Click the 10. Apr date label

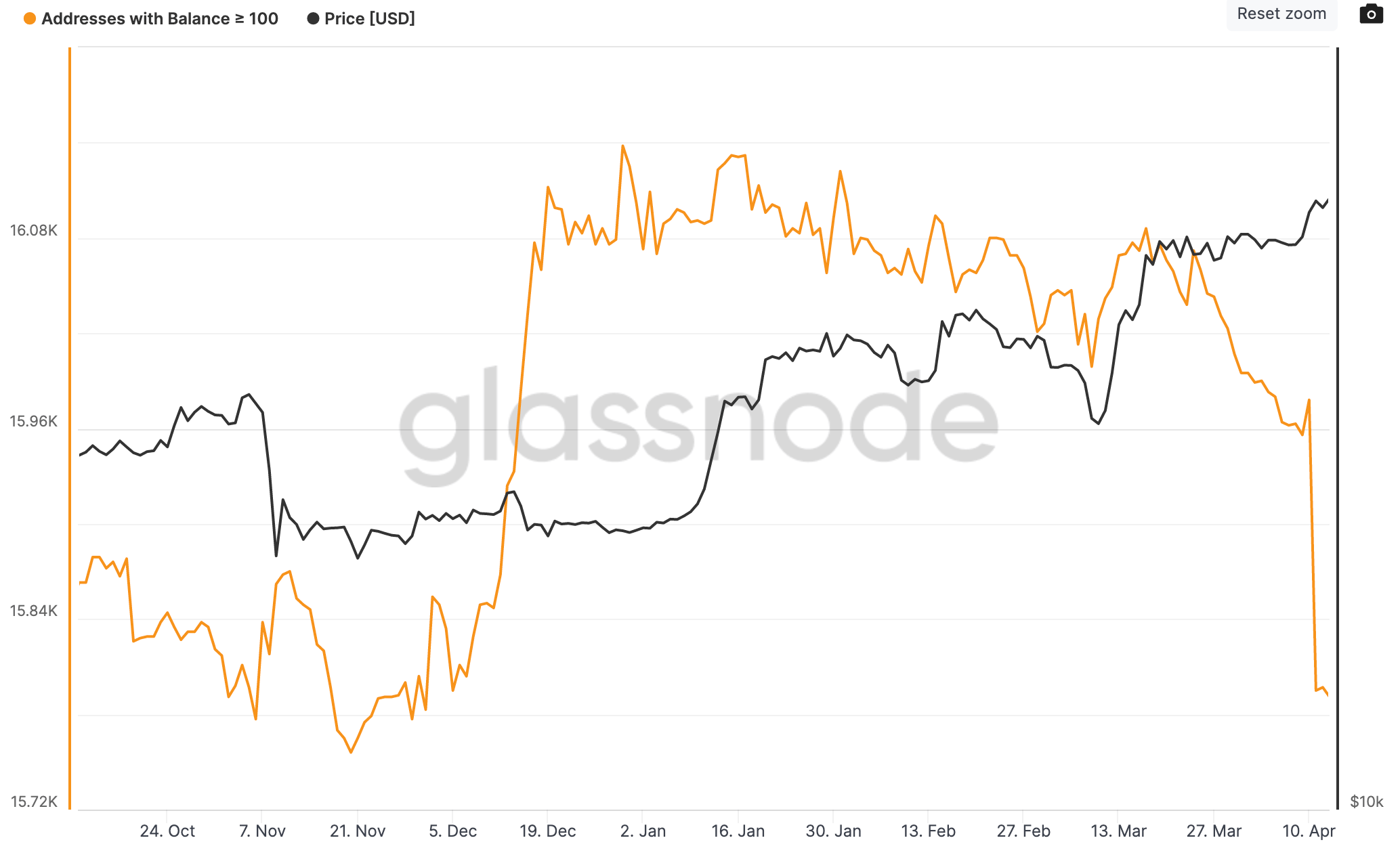click(x=1309, y=831)
